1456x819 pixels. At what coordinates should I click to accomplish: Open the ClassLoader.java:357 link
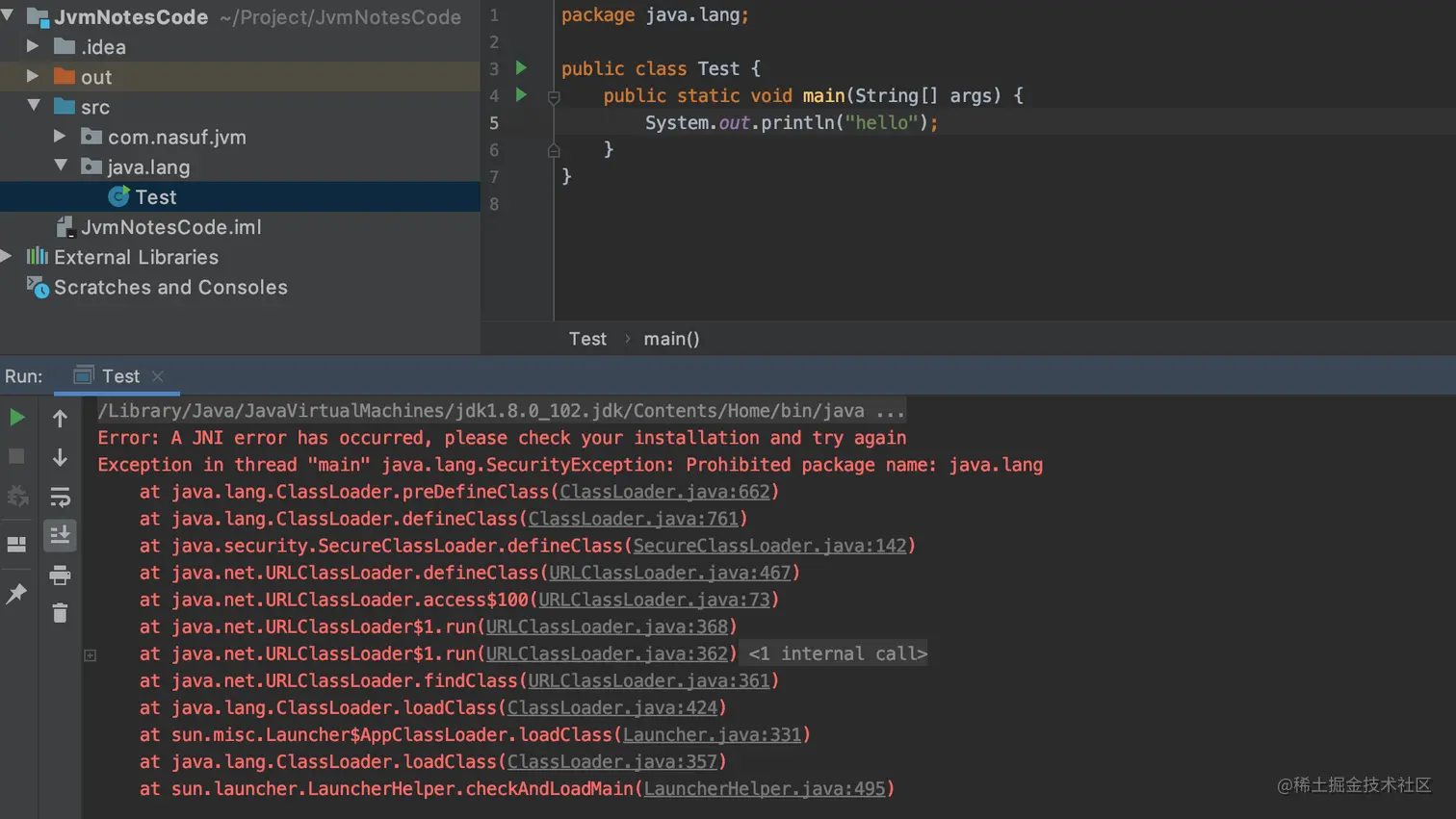tap(612, 761)
